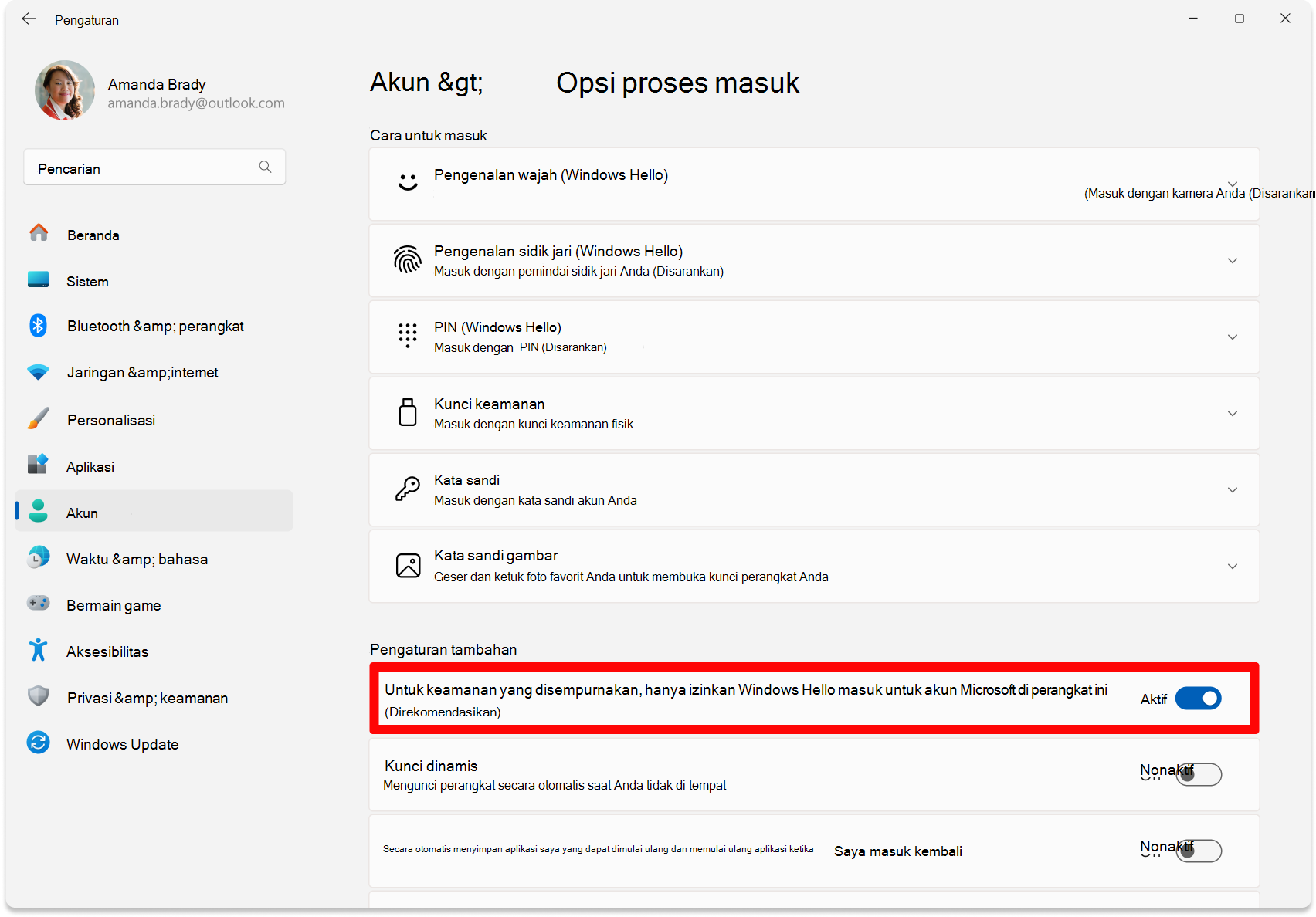The height and width of the screenshot is (917, 1316).
Task: Maximize the Pengaturan window
Action: coord(1240,19)
